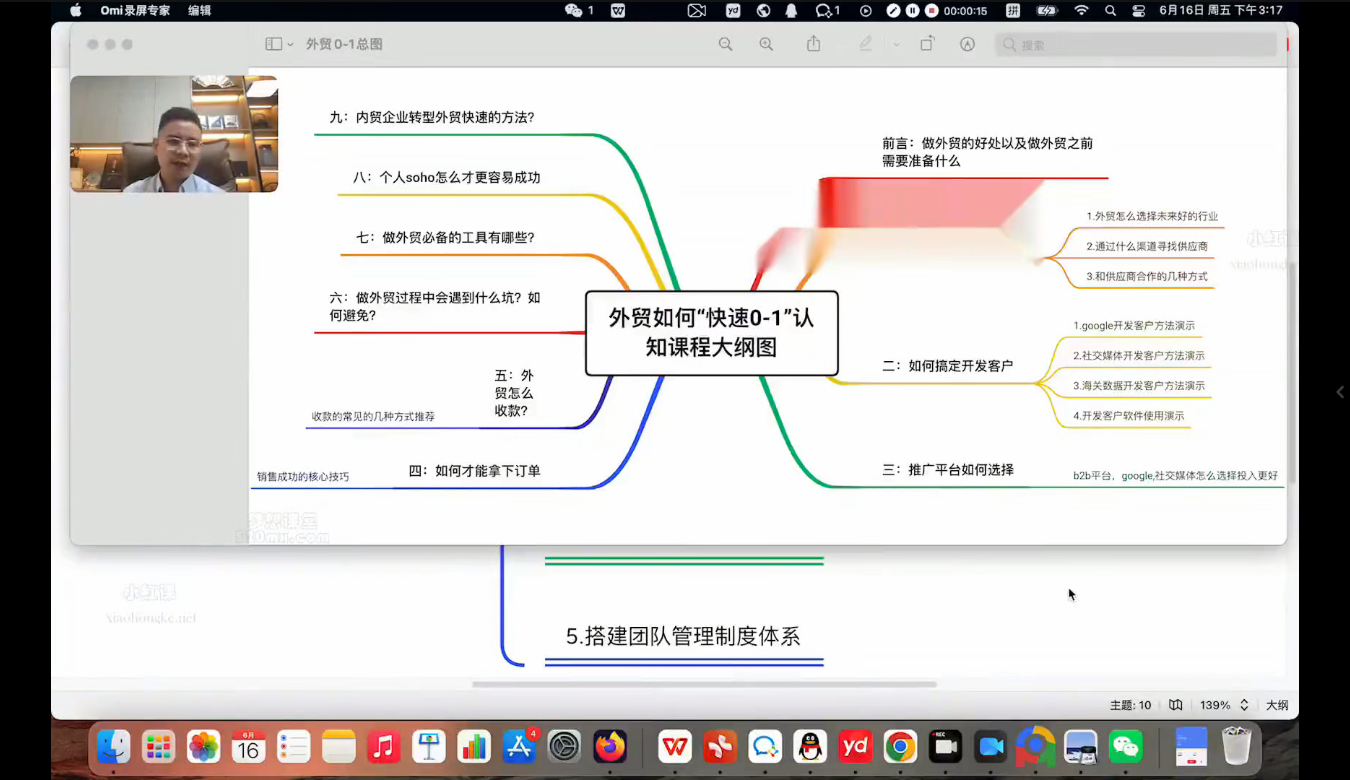Image resolution: width=1350 pixels, height=780 pixels.
Task: Select the Markup pencil tool
Action: pyautogui.click(x=865, y=44)
